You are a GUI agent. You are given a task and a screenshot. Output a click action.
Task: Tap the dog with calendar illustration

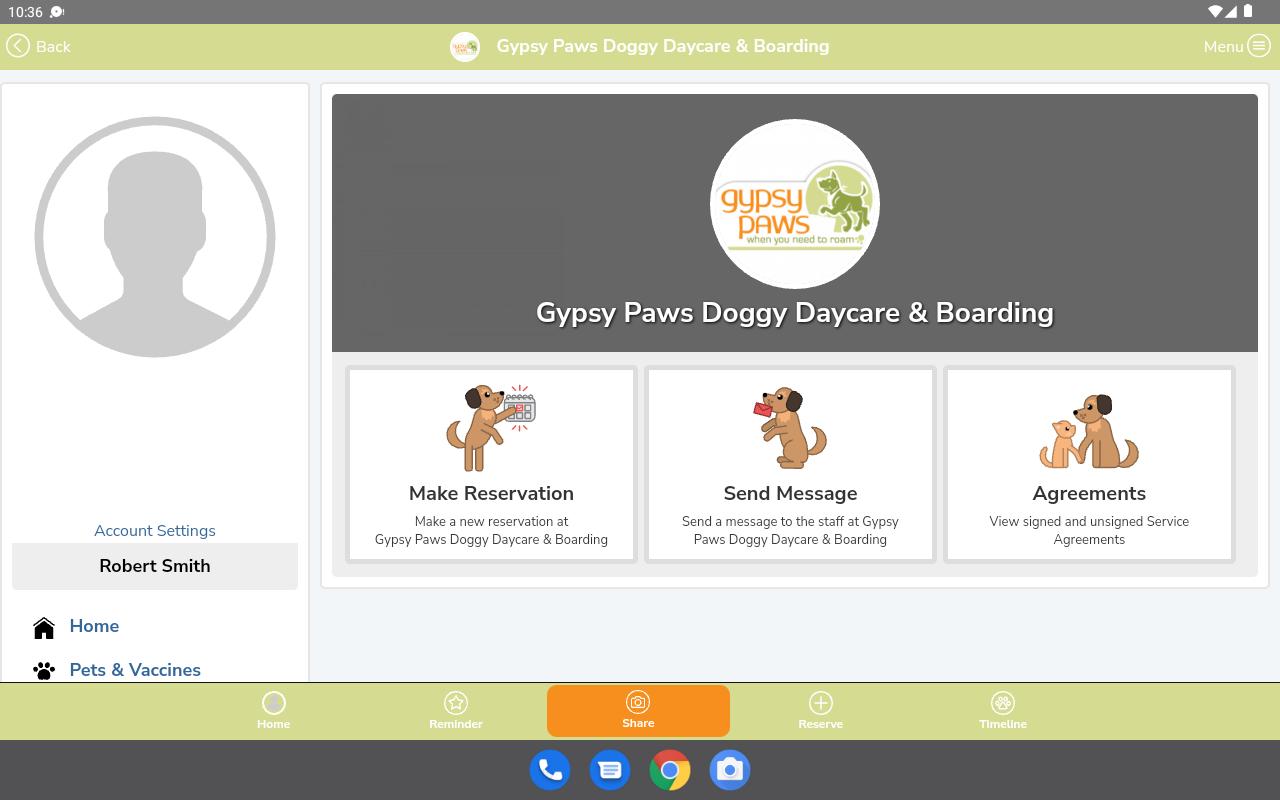[x=491, y=427]
